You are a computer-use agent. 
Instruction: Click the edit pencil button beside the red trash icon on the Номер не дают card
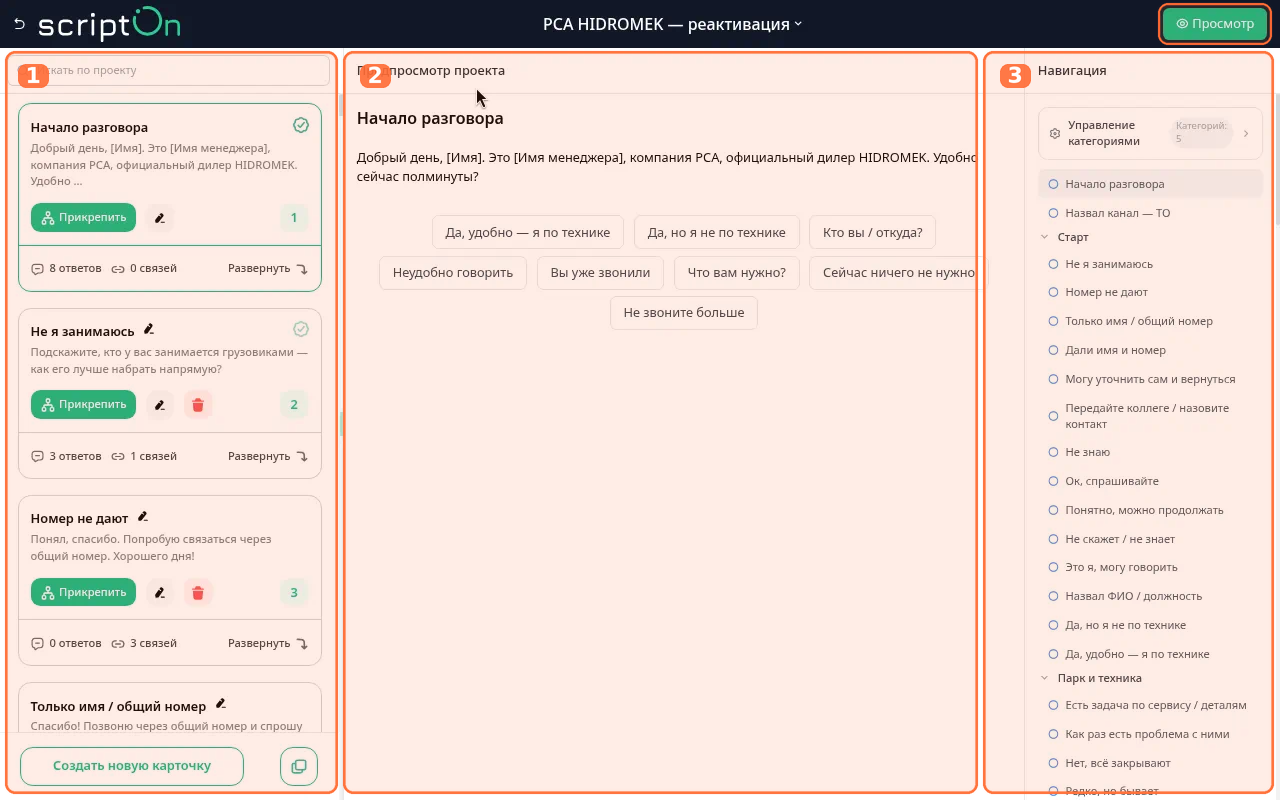pyautogui.click(x=159, y=592)
